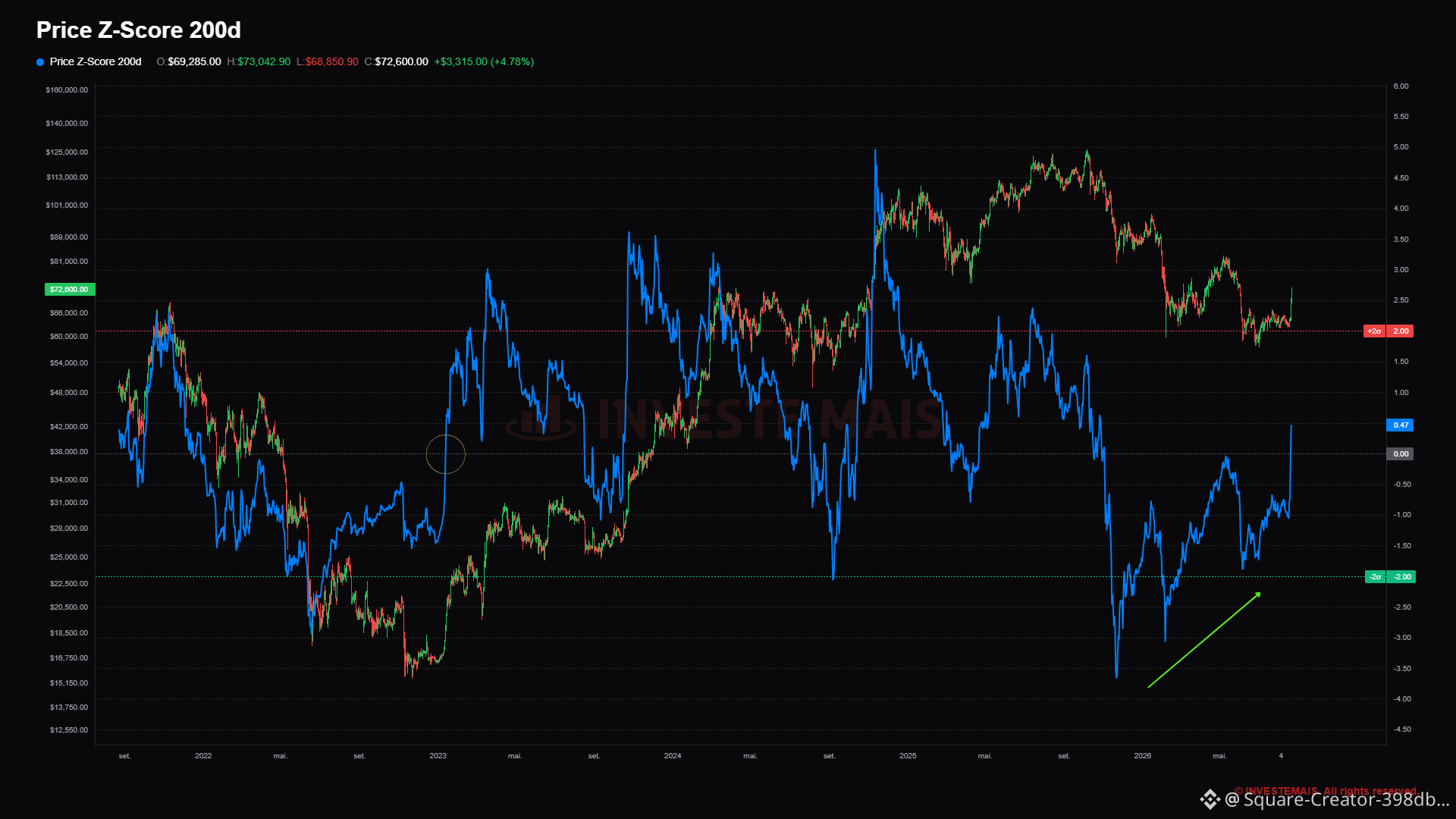Click the $38,000.00 price axis label

coord(69,452)
